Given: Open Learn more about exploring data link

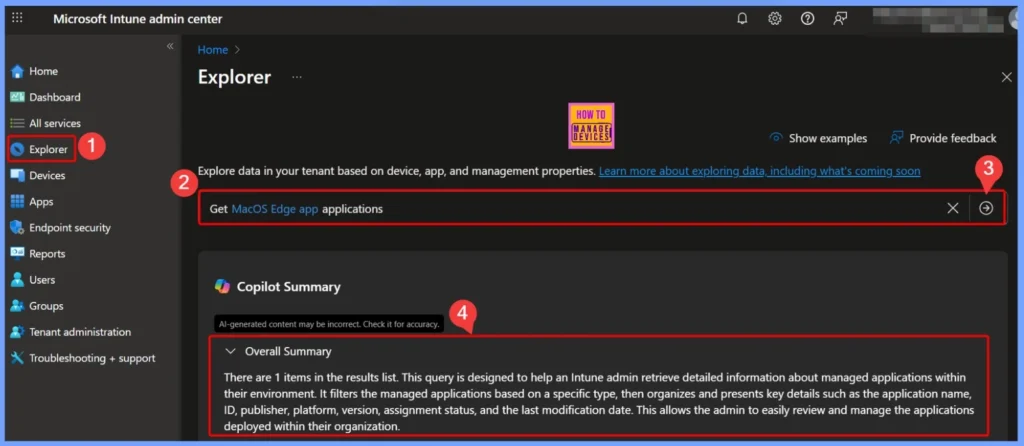Looking at the screenshot, I should click(x=760, y=171).
